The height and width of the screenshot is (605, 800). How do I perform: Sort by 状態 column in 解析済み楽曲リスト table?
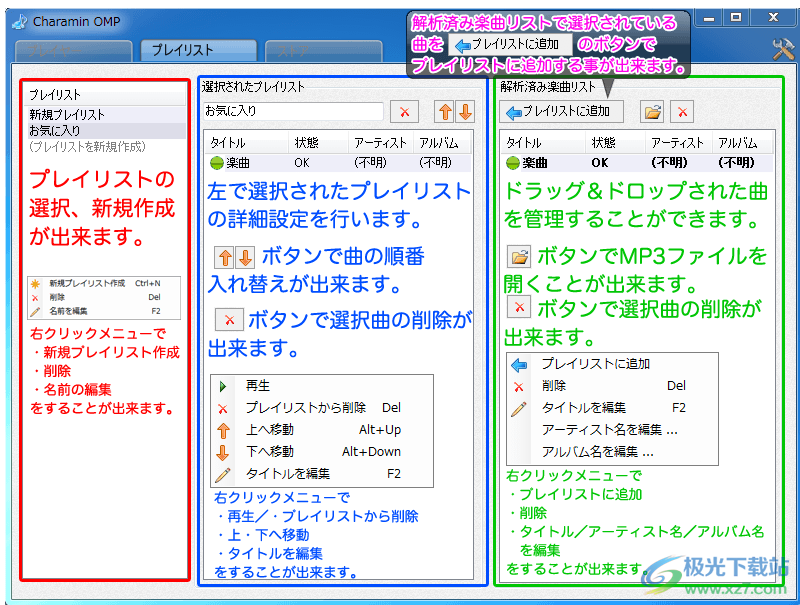(615, 143)
